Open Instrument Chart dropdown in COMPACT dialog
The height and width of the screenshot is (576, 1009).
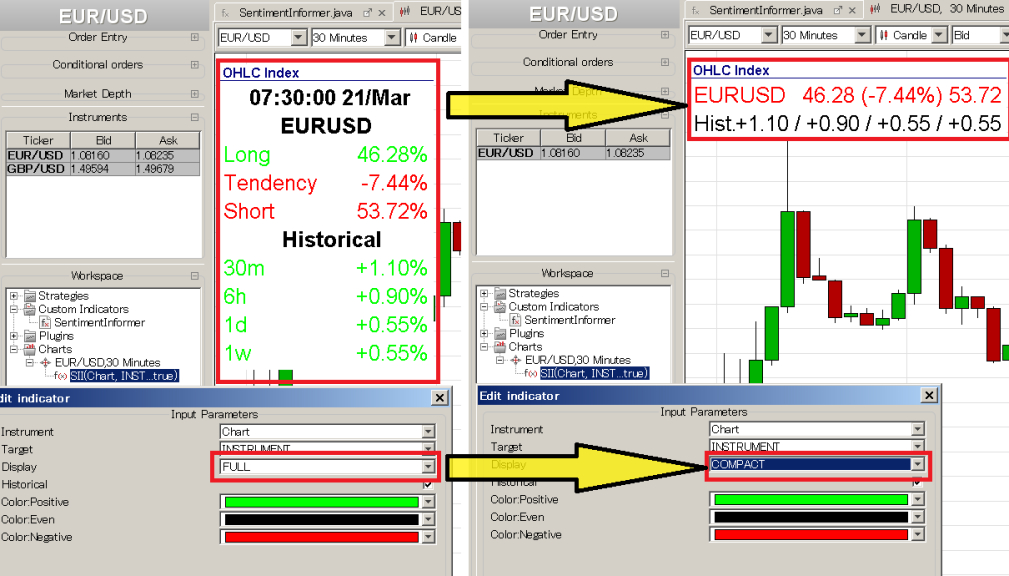[918, 429]
